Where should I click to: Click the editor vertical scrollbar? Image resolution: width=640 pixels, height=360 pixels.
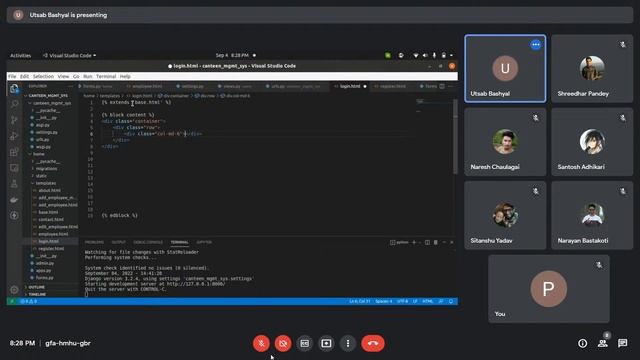pyautogui.click(x=455, y=136)
